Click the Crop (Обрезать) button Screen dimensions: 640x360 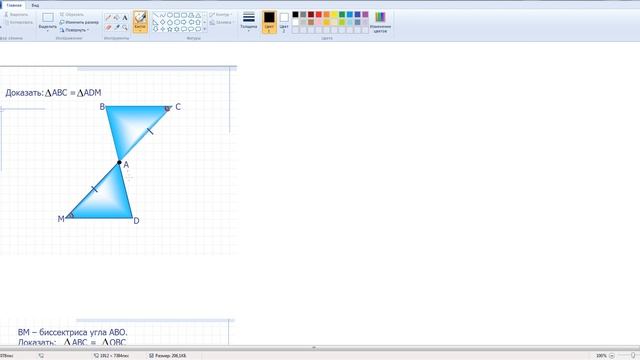point(72,15)
